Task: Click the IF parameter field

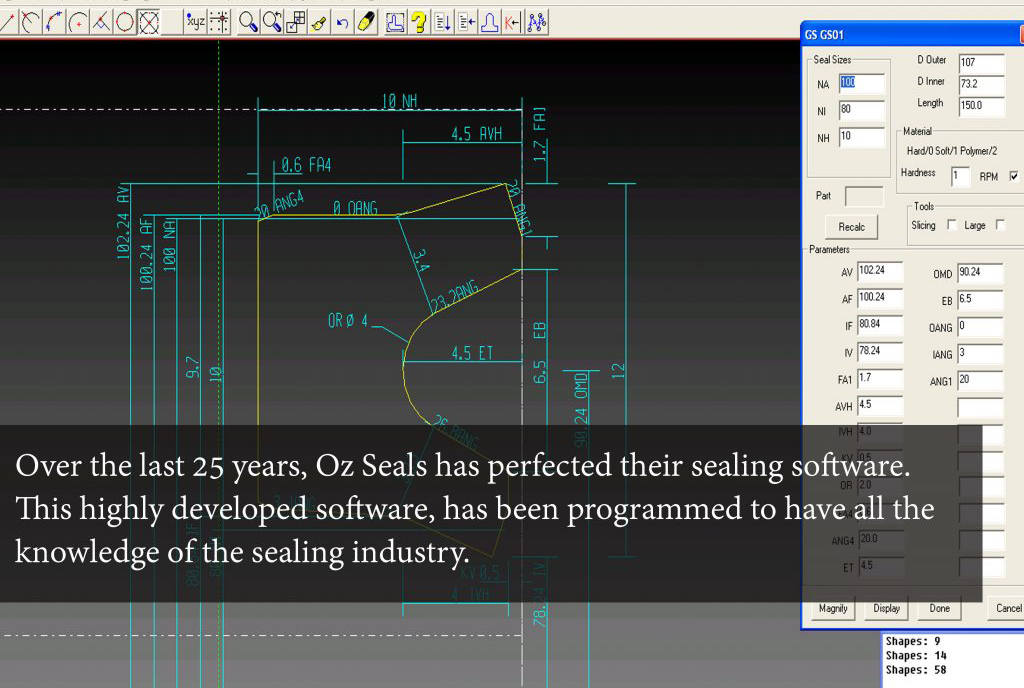Action: click(x=880, y=324)
